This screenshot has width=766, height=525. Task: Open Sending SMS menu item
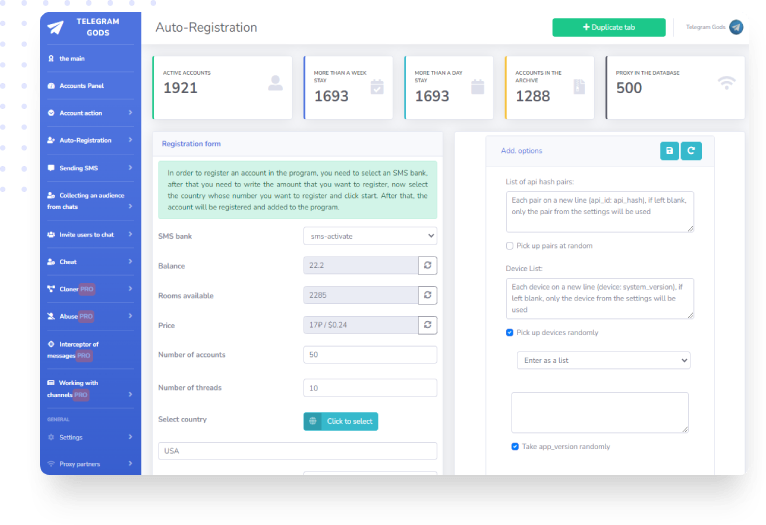pyautogui.click(x=79, y=168)
